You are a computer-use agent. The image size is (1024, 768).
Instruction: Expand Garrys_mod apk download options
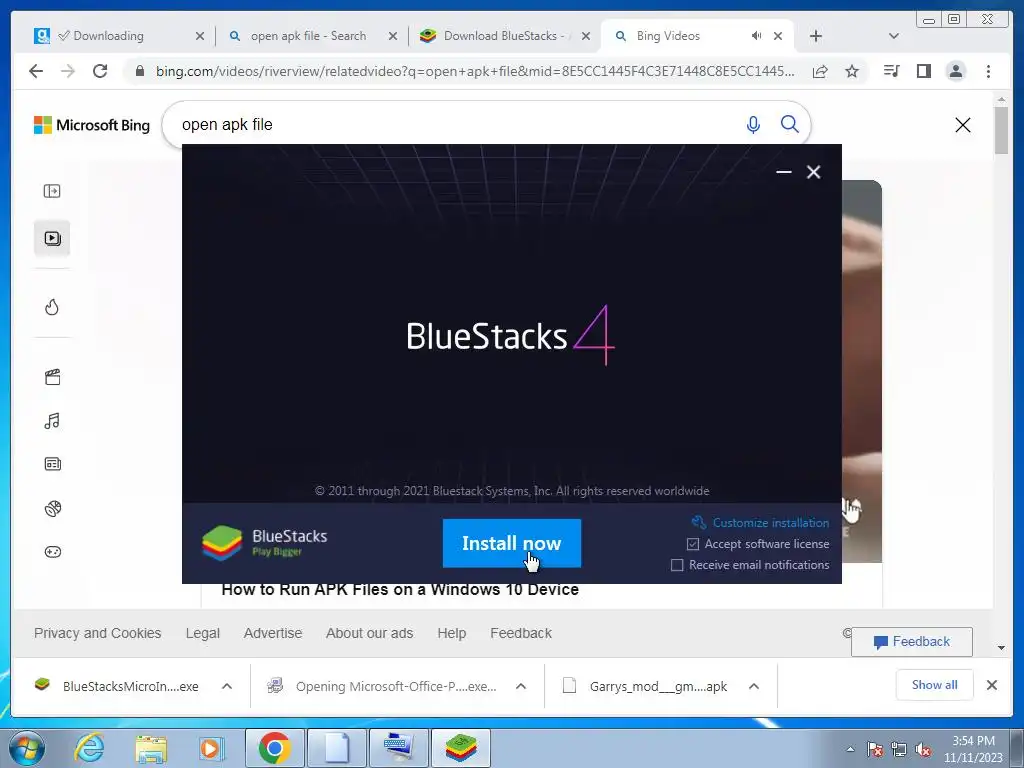click(754, 686)
